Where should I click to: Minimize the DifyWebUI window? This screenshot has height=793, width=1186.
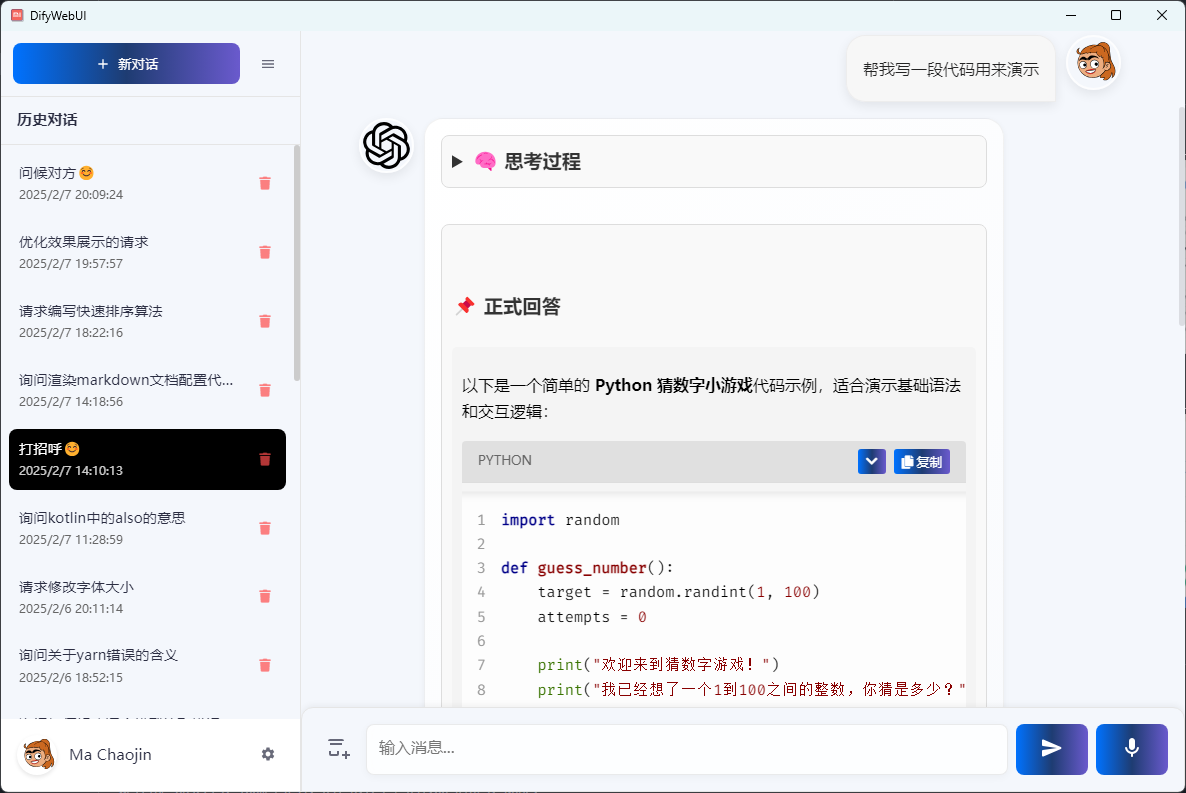[1071, 15]
